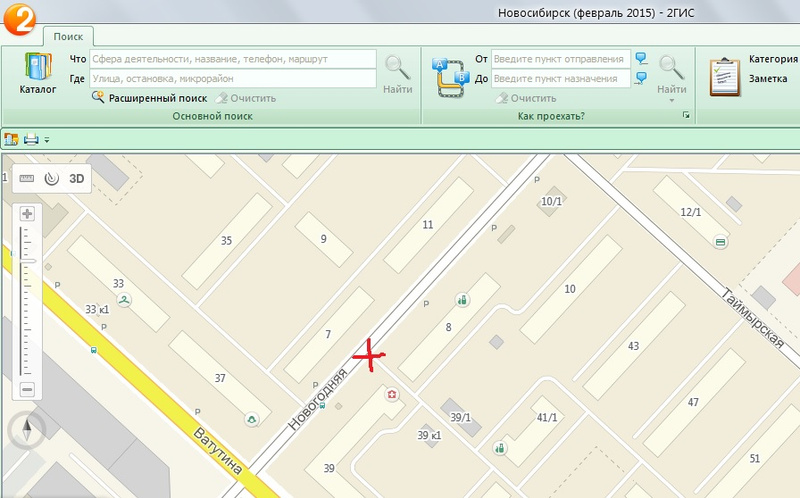Select building 41/1 on map
The width and height of the screenshot is (800, 498).
pyautogui.click(x=546, y=417)
